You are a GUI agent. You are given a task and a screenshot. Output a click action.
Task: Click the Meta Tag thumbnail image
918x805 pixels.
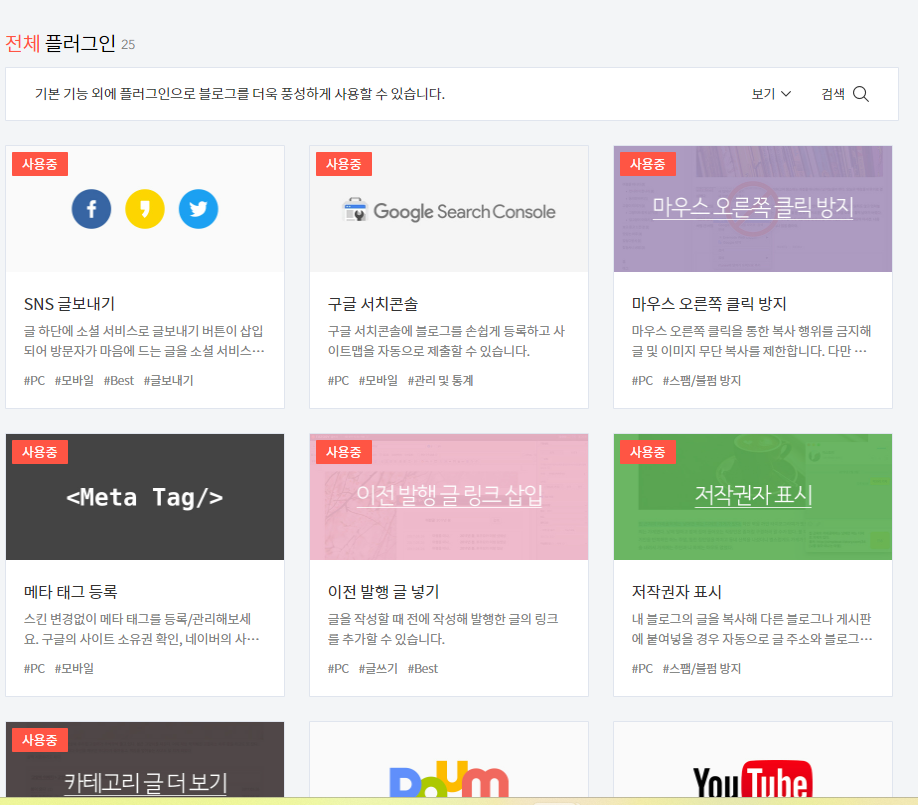[x=145, y=497]
